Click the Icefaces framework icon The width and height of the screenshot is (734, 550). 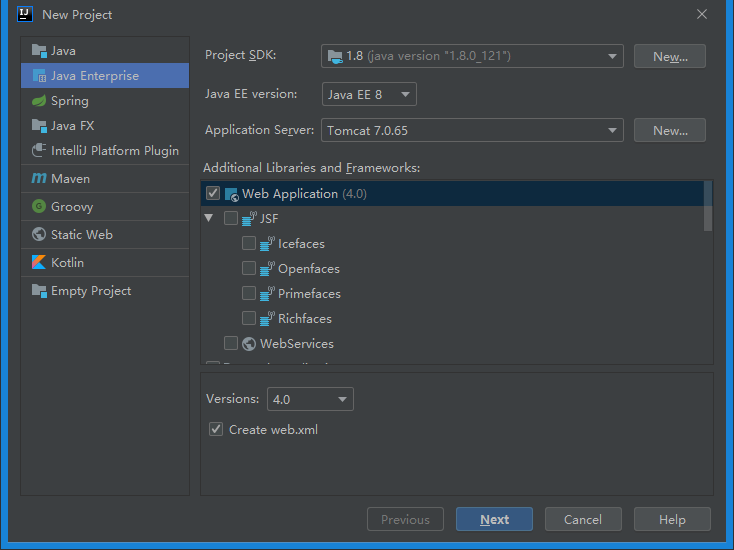267,243
